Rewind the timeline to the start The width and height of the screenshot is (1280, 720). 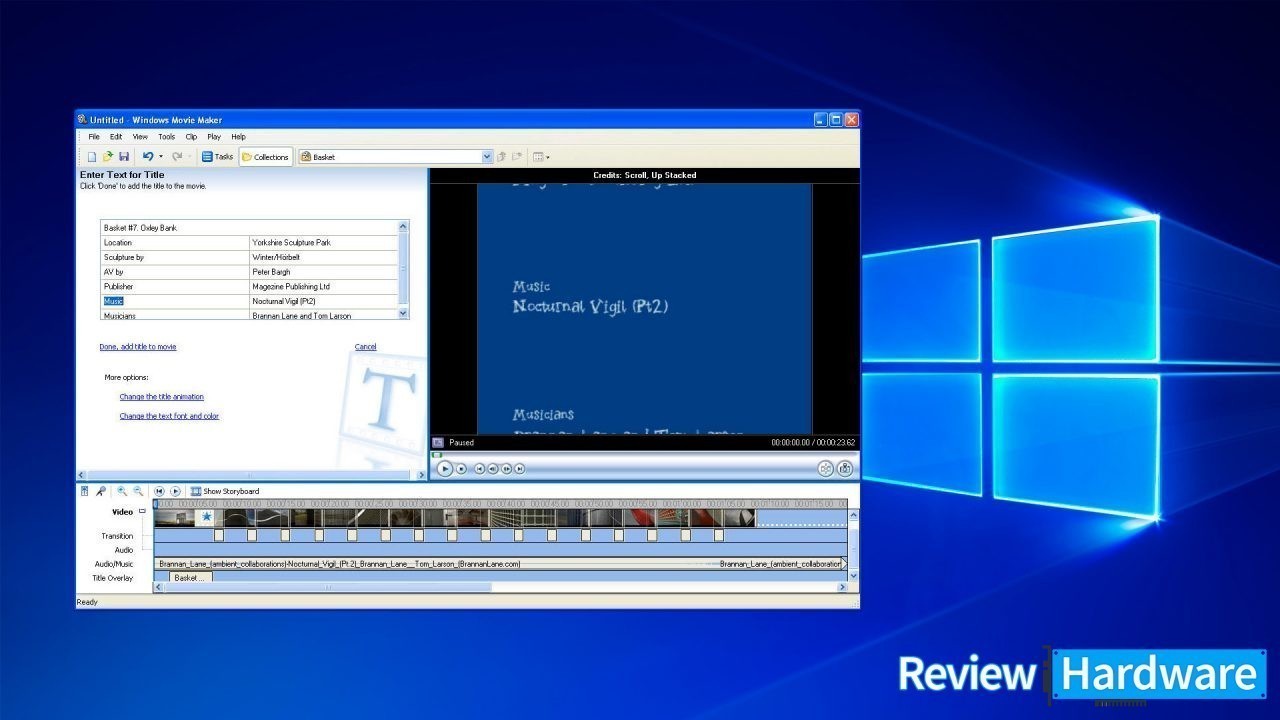point(159,491)
